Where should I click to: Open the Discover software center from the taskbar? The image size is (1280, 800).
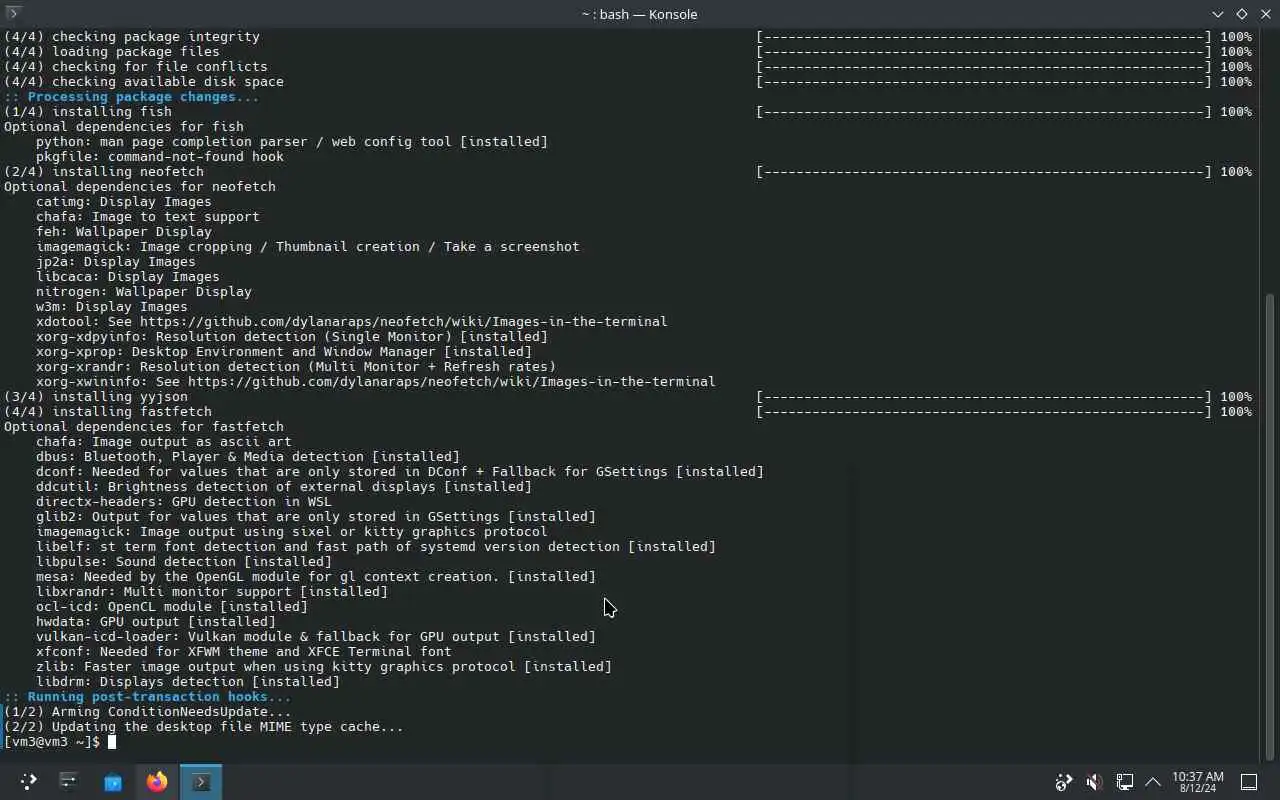pos(113,781)
